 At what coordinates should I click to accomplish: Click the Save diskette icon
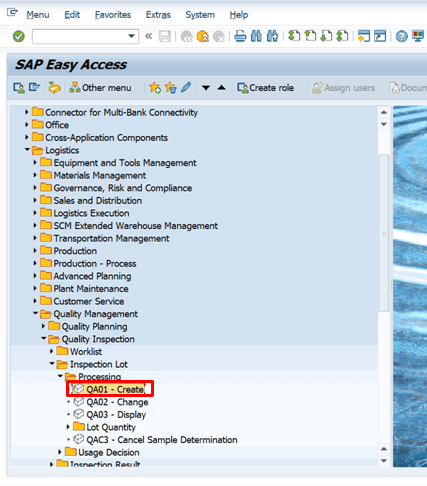165,36
